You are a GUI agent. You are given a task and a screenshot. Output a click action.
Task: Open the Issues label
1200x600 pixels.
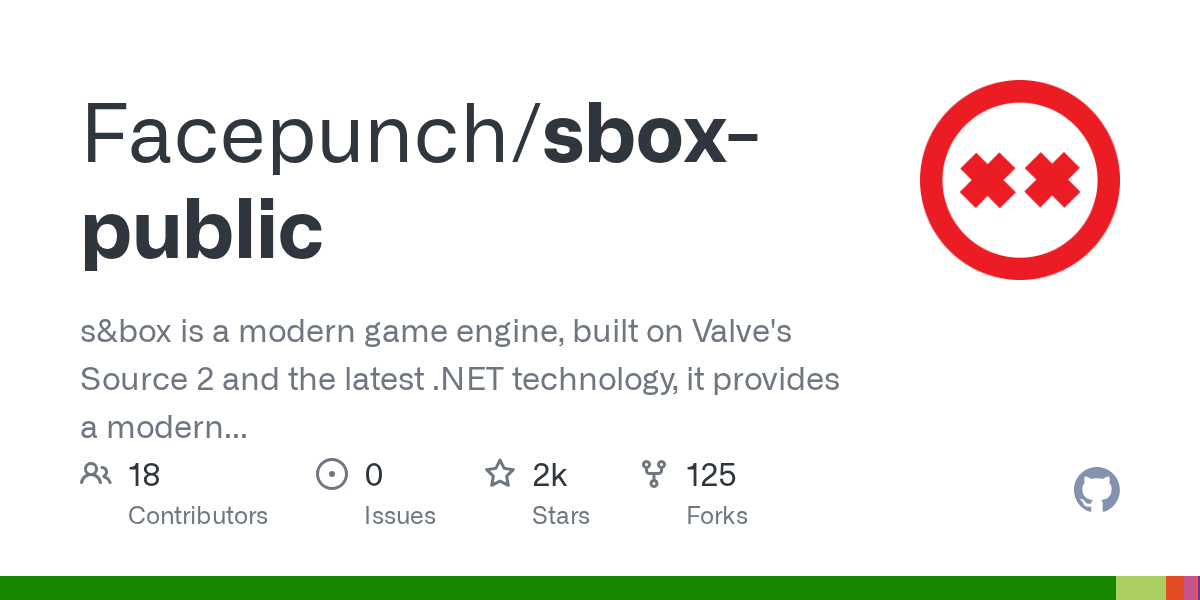click(400, 516)
